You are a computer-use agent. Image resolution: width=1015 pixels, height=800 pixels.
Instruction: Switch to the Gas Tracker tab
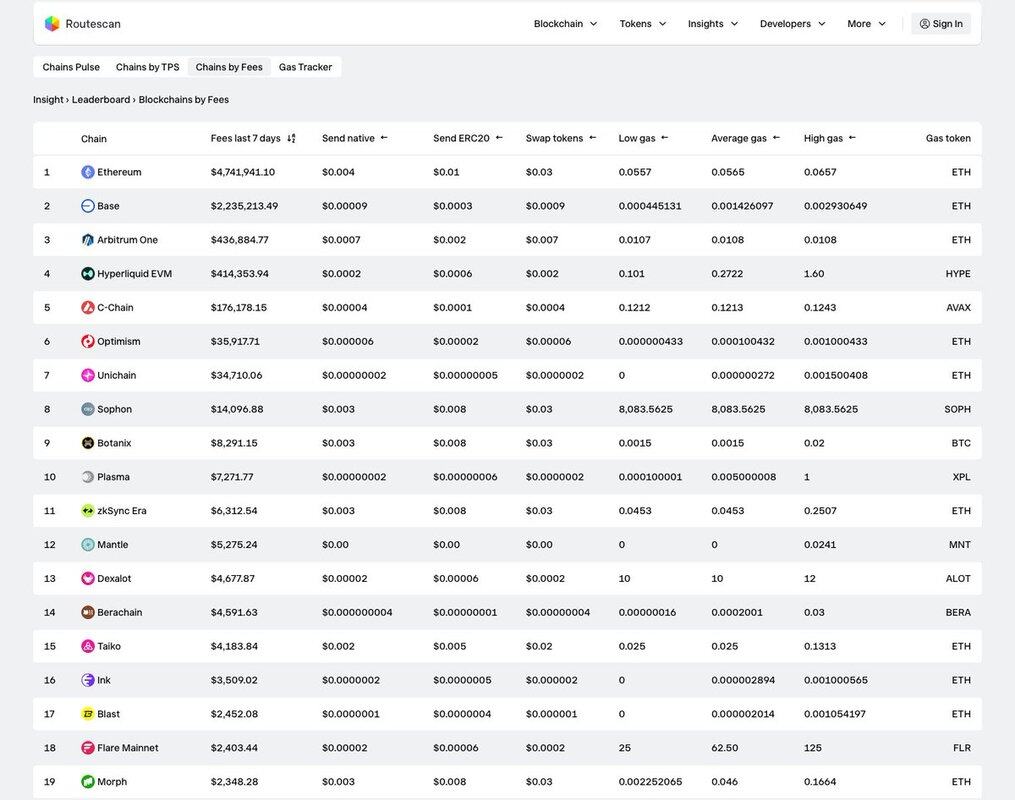(305, 67)
